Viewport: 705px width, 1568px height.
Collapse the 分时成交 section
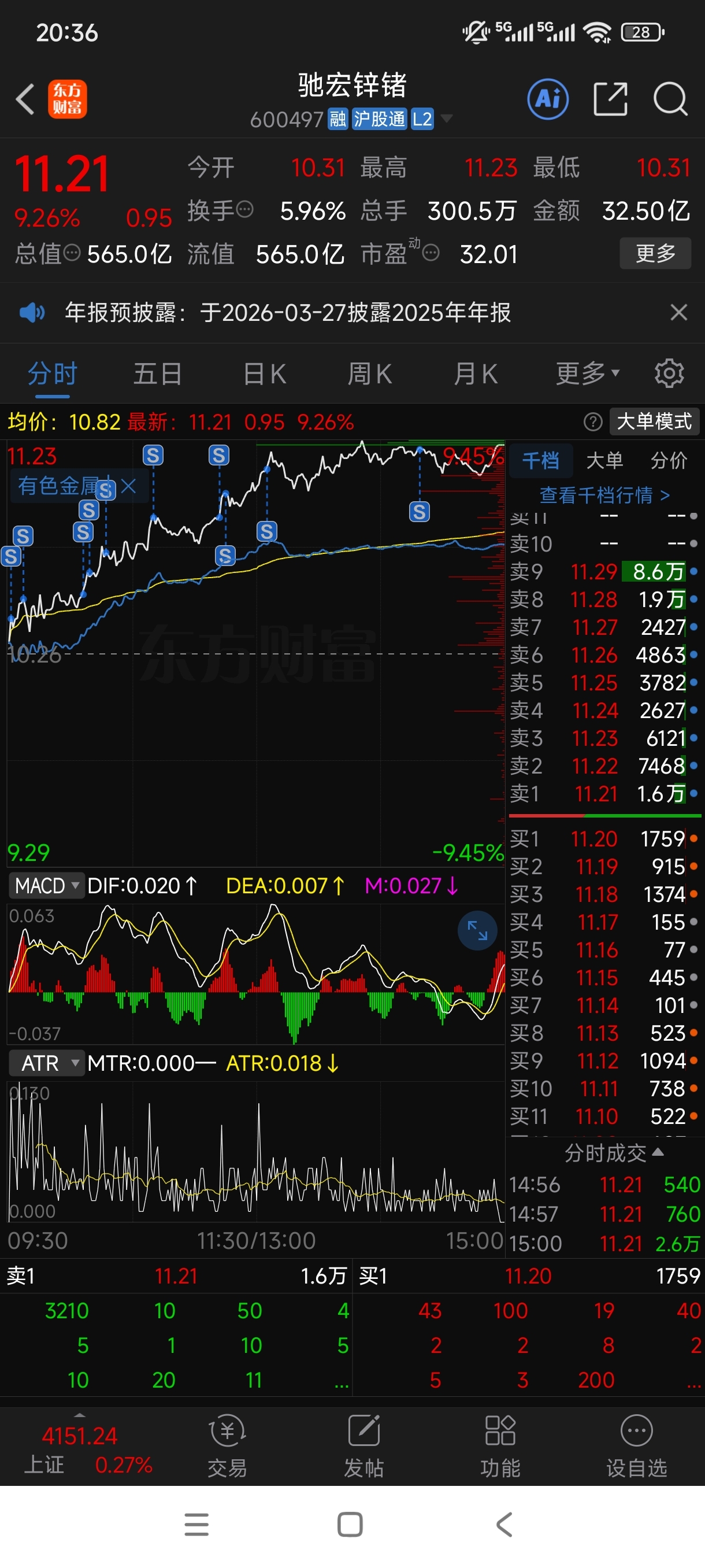[x=613, y=1152]
